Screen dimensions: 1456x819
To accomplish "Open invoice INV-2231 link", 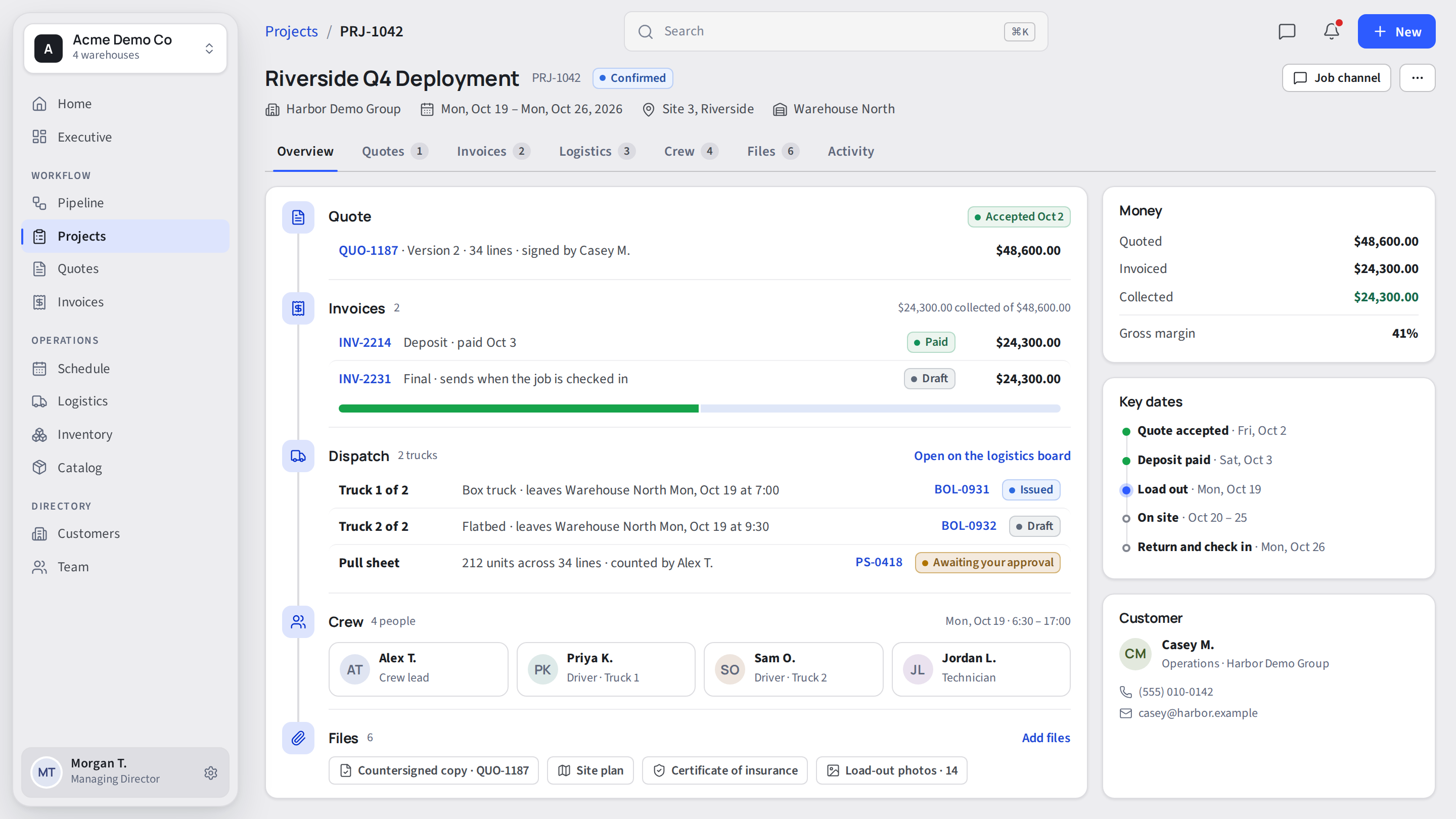I will (x=365, y=379).
